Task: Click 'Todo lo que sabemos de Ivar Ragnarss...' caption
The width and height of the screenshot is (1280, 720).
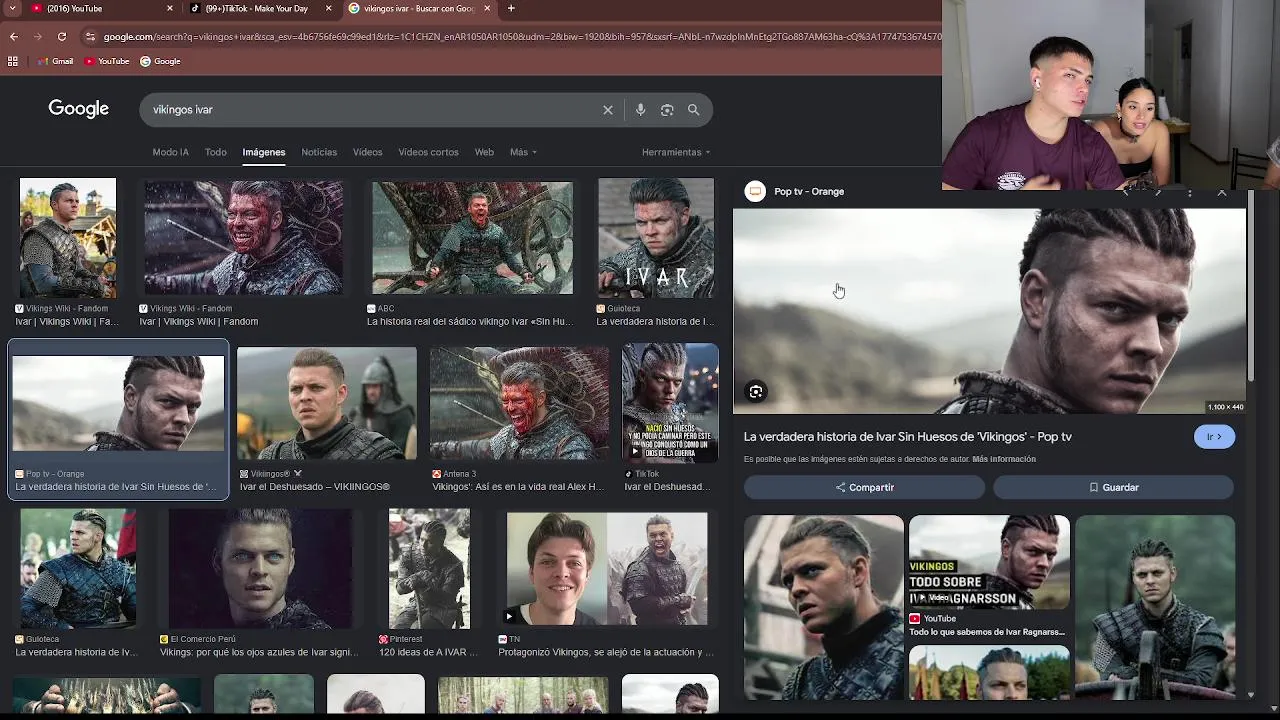Action: pyautogui.click(x=986, y=632)
